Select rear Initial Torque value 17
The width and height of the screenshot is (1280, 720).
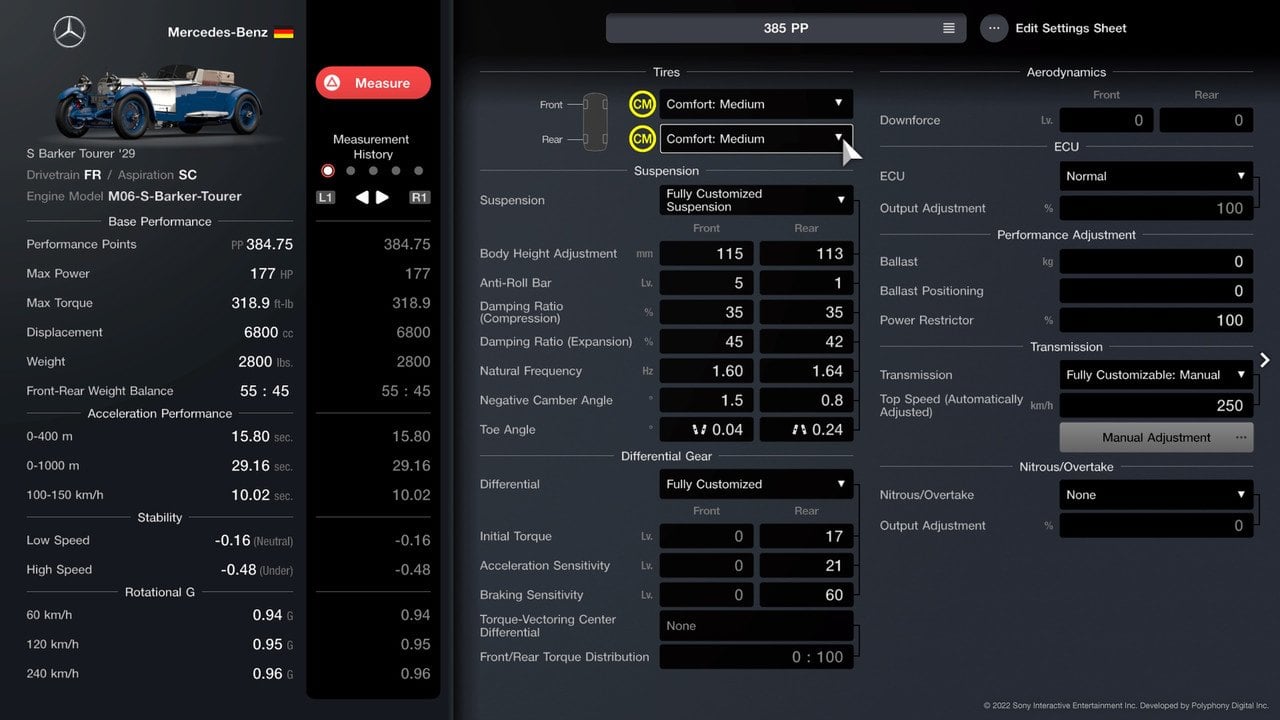pos(806,537)
